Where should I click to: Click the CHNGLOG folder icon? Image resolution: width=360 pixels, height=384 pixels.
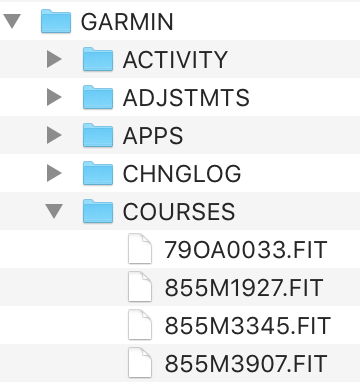[x=98, y=173]
